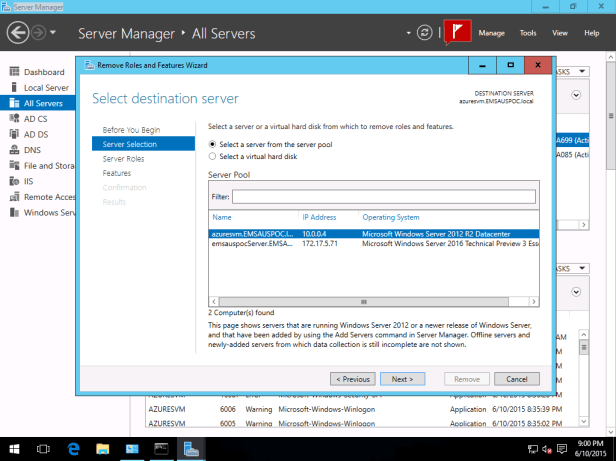Choose 'Select a virtual hard disk' option
The height and width of the screenshot is (461, 616).
click(x=213, y=156)
